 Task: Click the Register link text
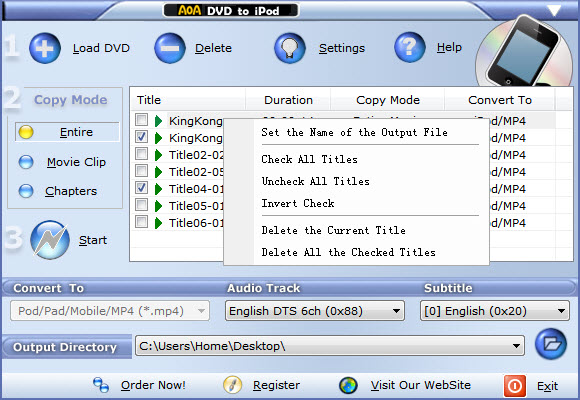click(x=276, y=386)
